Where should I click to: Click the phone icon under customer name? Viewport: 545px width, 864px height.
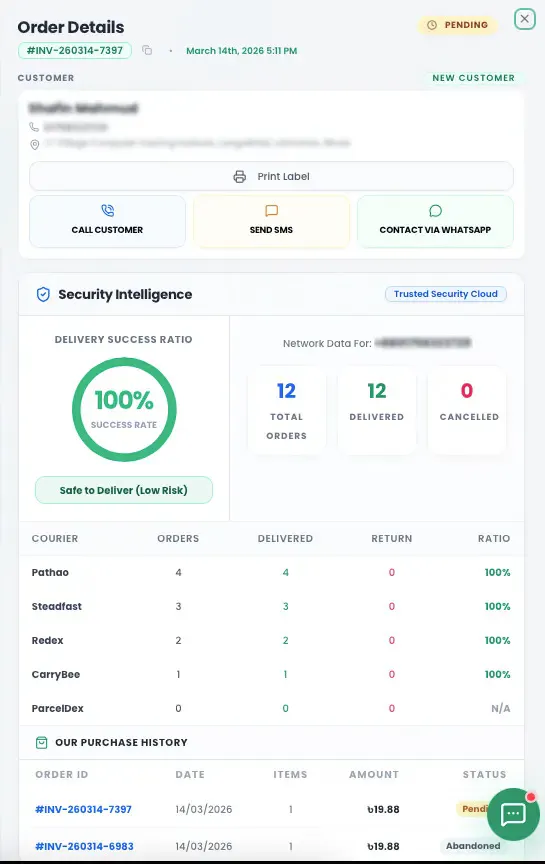[34, 127]
